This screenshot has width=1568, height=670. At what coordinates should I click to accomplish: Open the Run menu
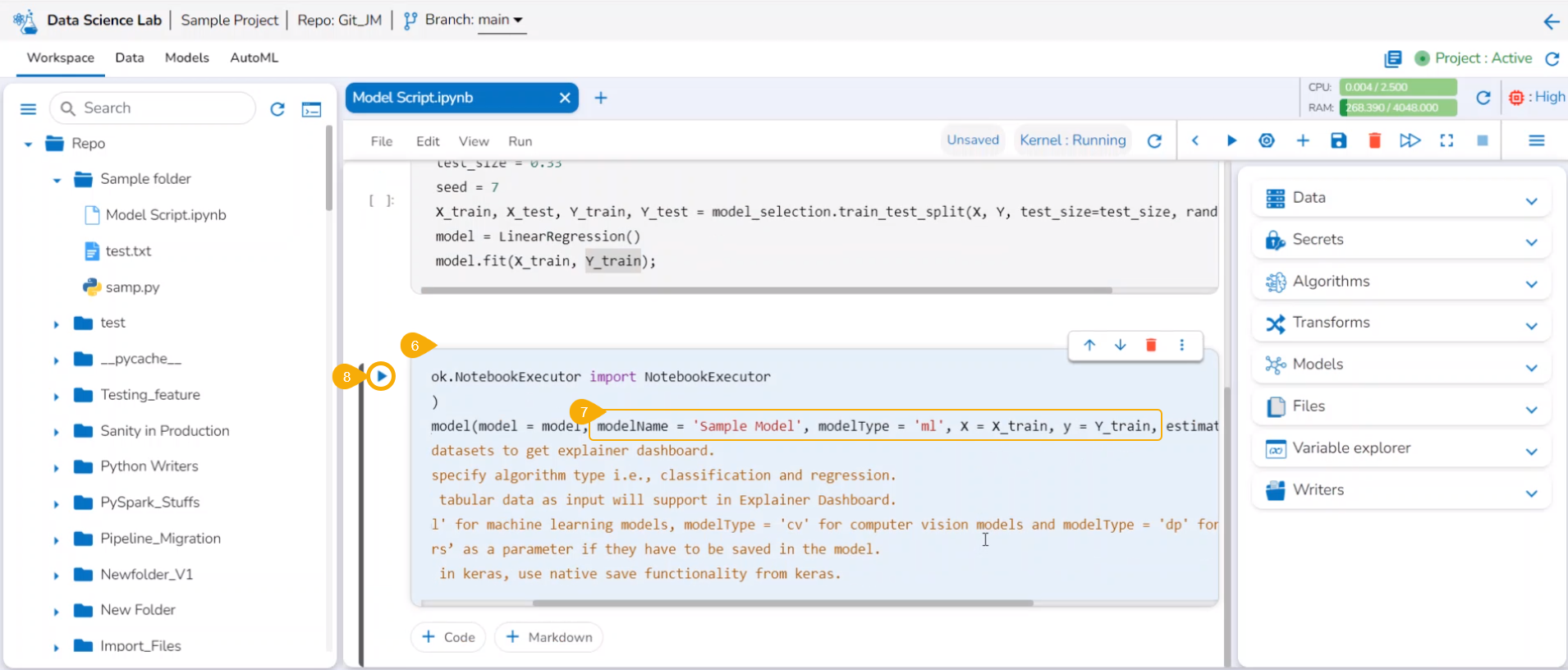coord(520,141)
